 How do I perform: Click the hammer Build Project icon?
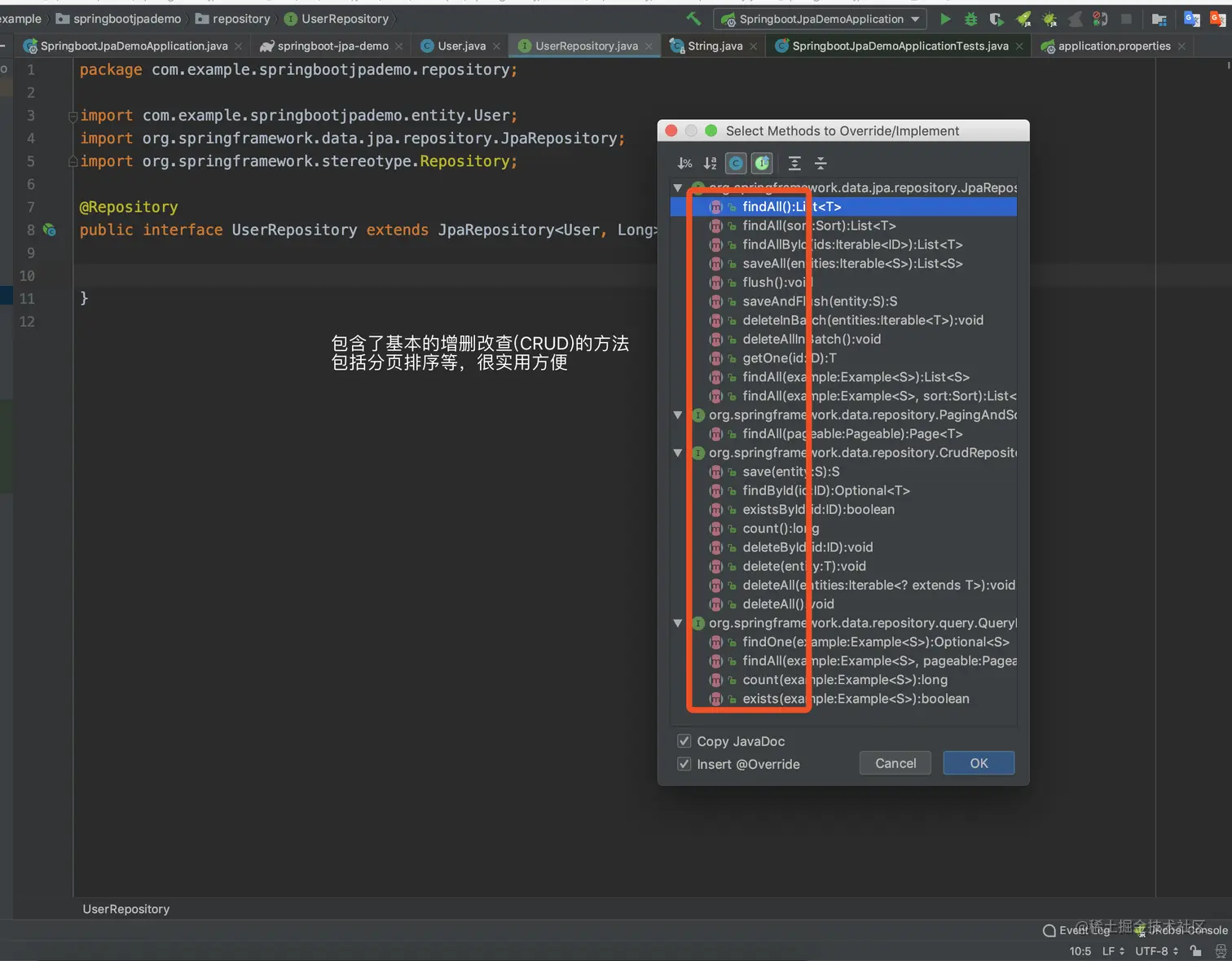point(693,19)
